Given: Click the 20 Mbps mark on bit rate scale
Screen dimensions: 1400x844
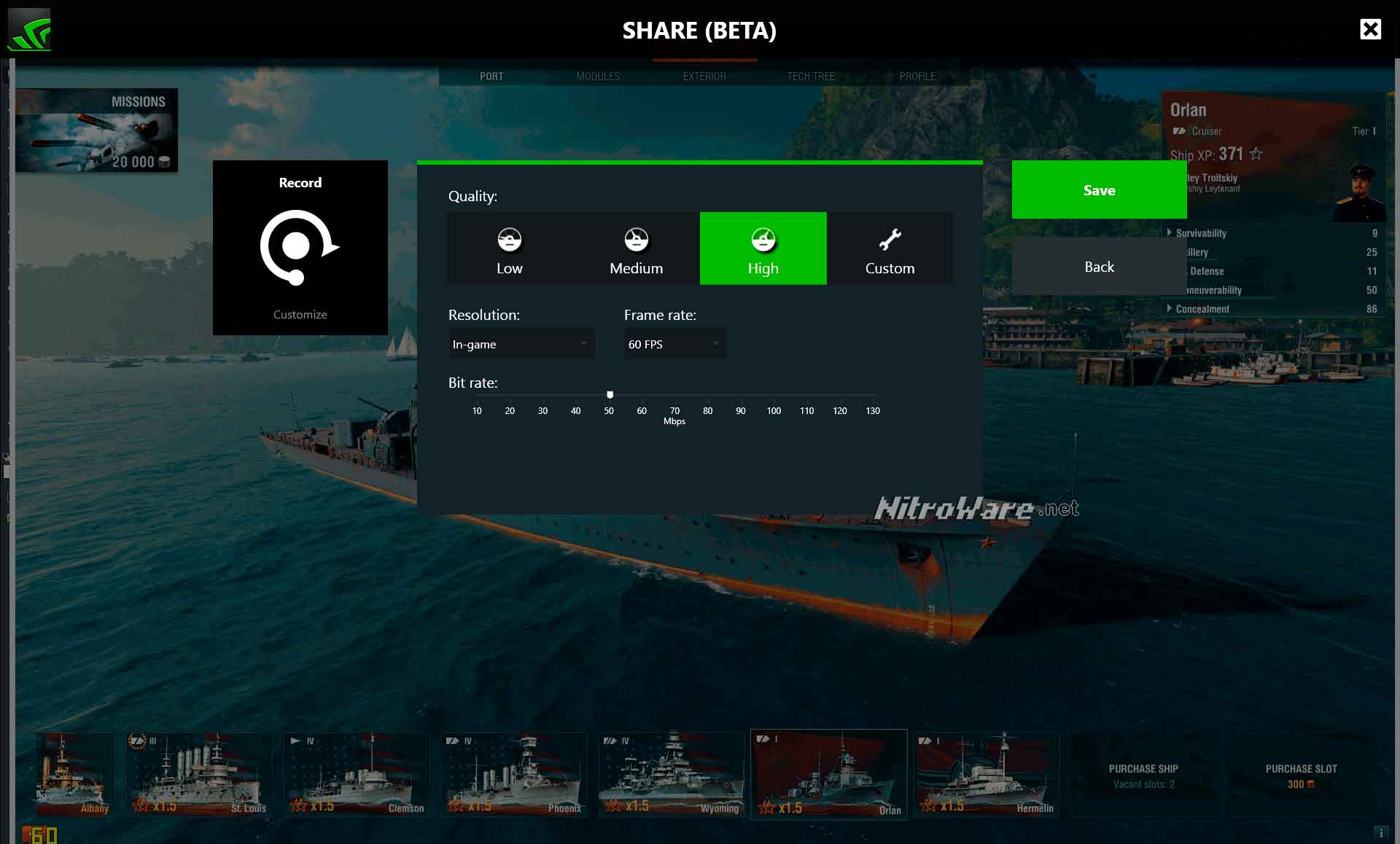Looking at the screenshot, I should click(510, 411).
